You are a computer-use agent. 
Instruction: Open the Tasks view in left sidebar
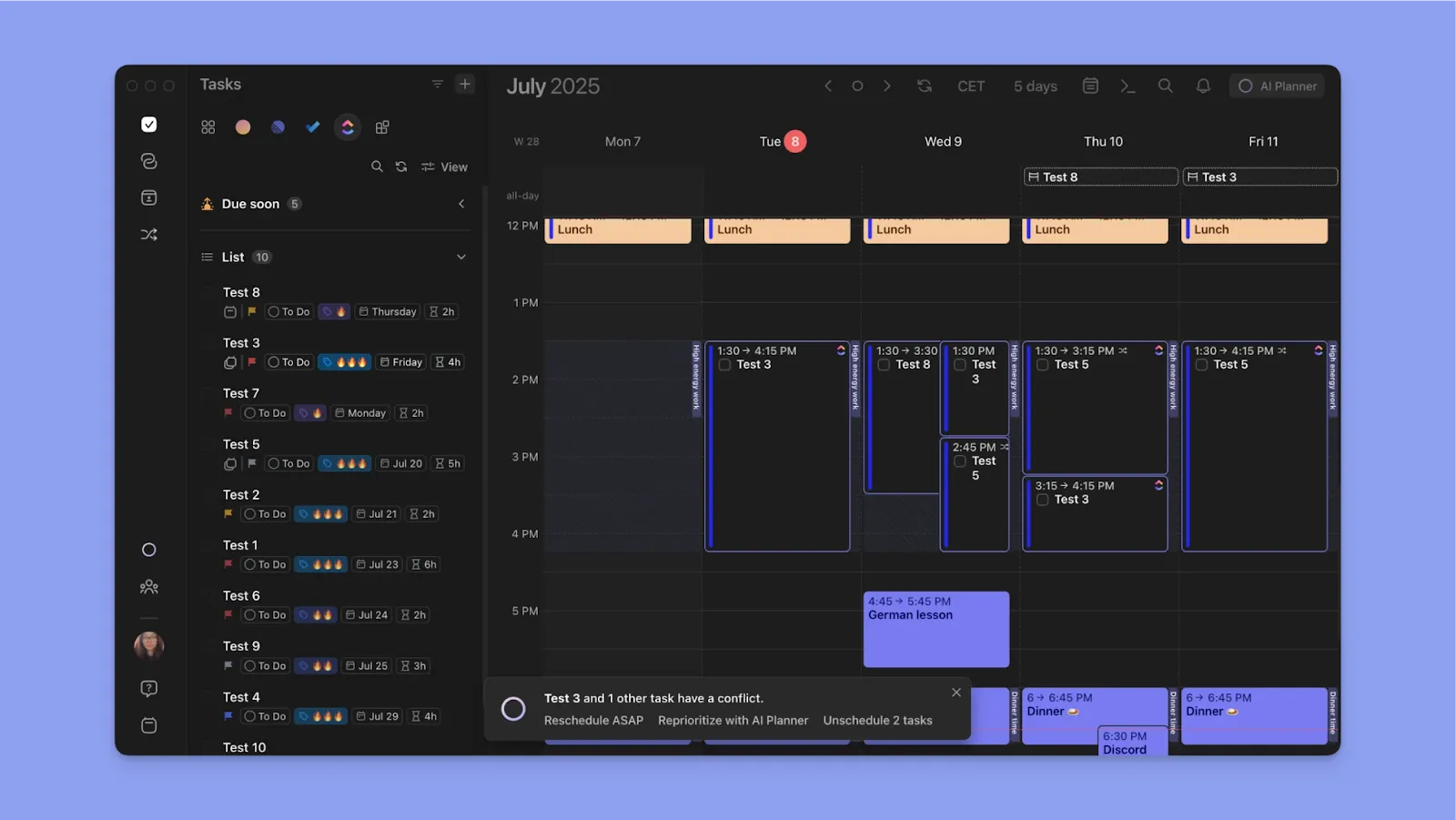pyautogui.click(x=149, y=125)
